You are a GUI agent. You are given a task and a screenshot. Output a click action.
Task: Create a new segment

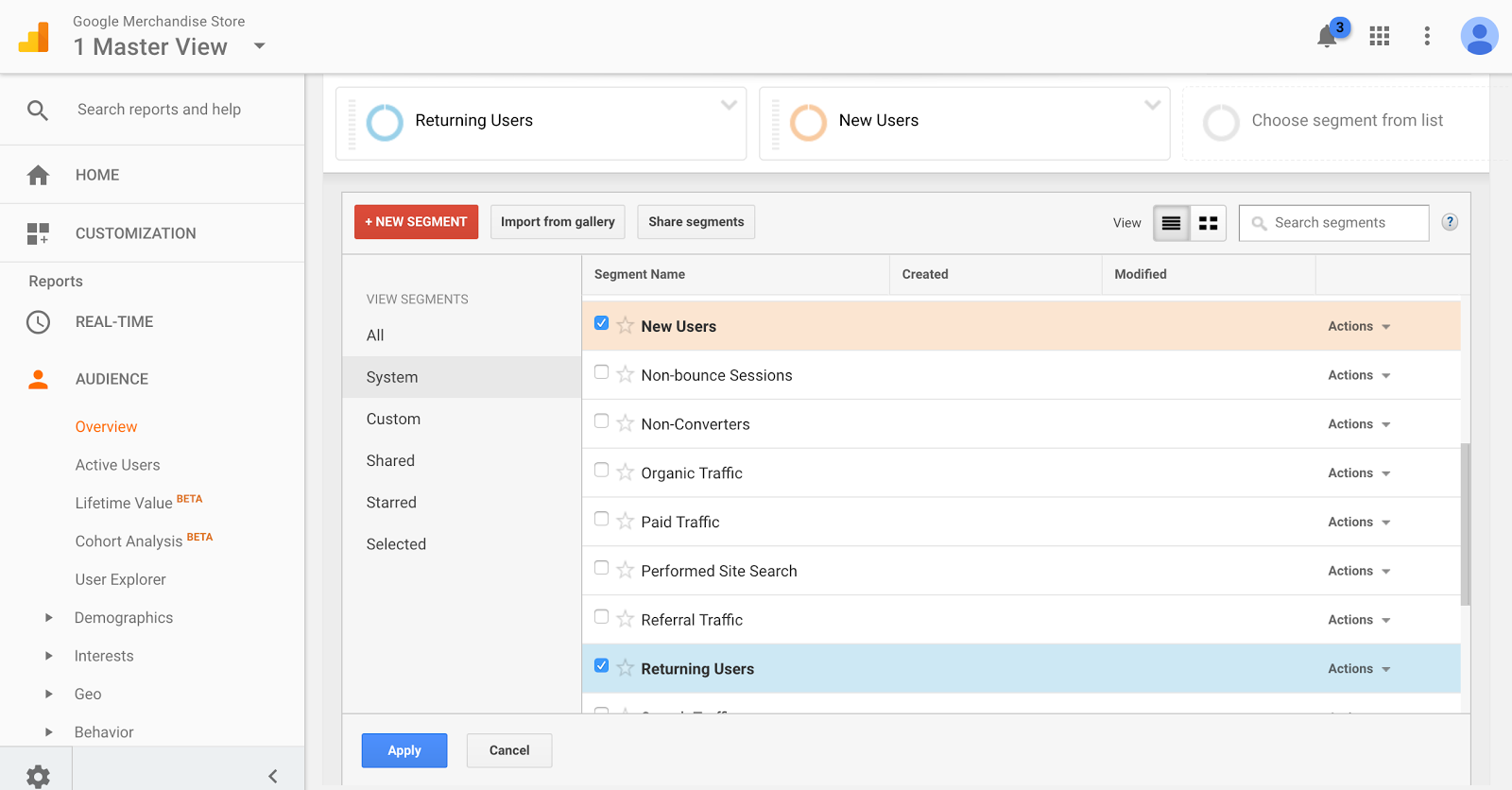click(416, 222)
